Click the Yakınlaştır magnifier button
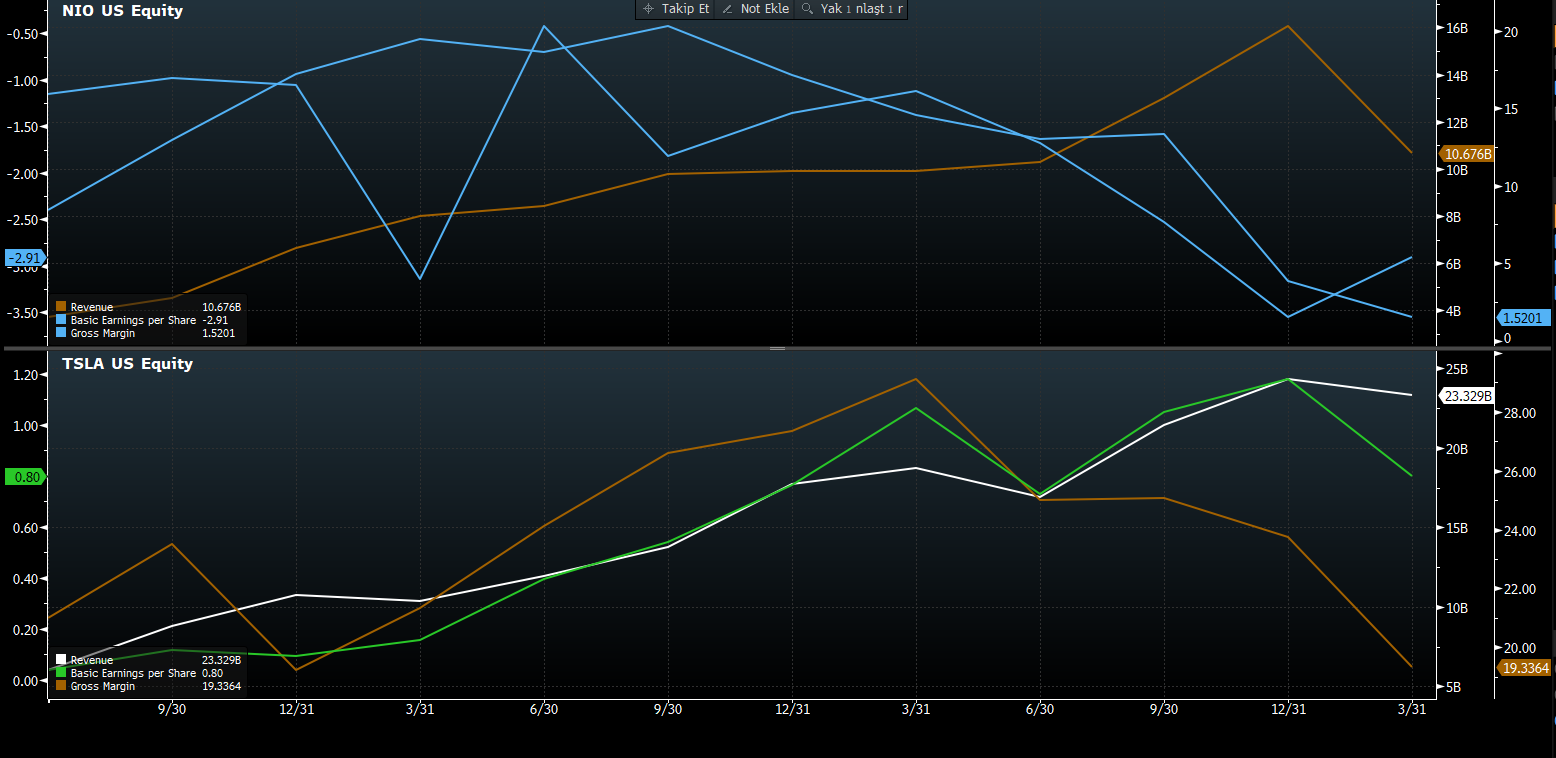The height and width of the screenshot is (758, 1556). 851,9
